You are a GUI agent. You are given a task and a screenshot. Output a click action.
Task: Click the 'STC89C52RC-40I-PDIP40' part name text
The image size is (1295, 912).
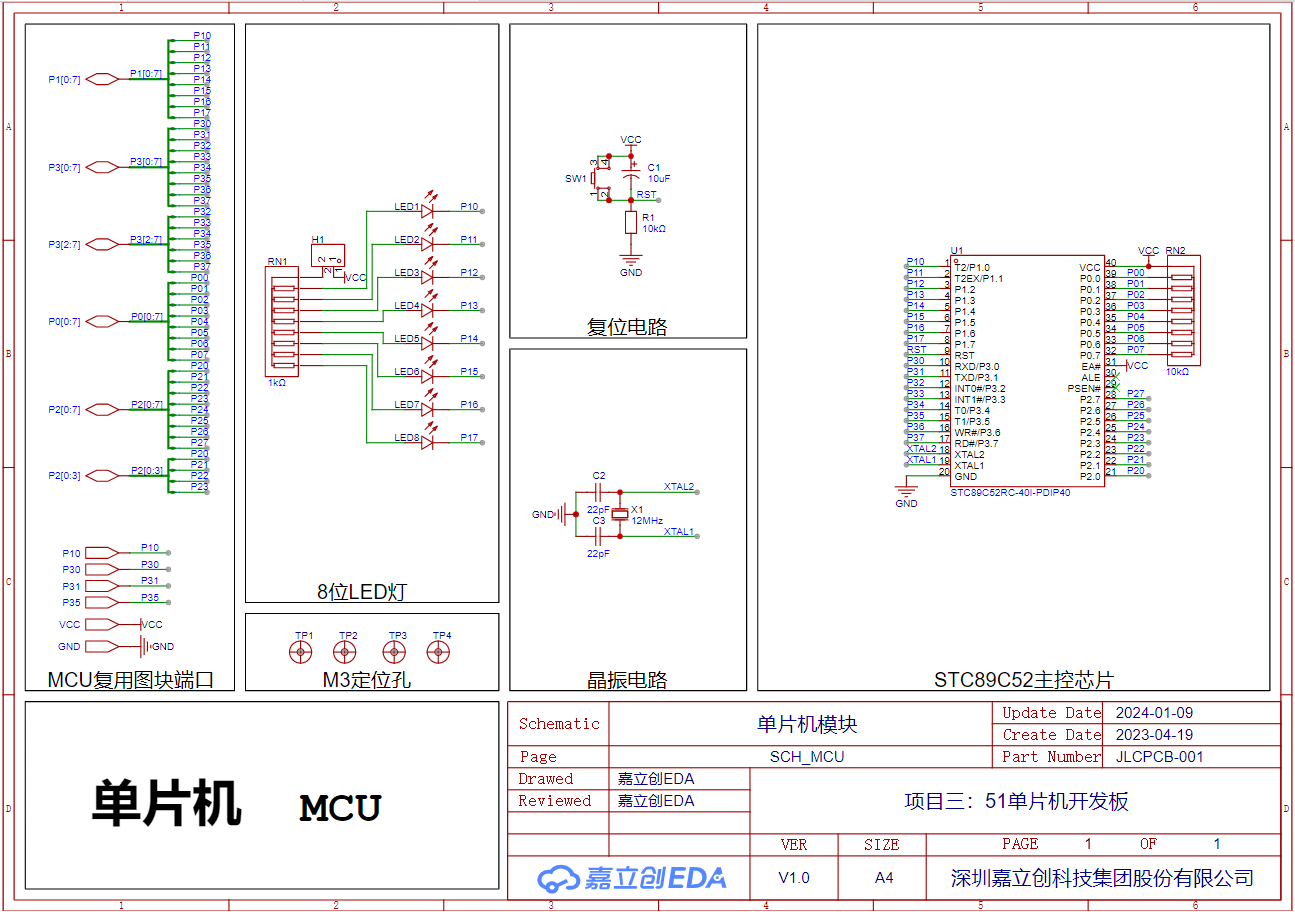1010,492
